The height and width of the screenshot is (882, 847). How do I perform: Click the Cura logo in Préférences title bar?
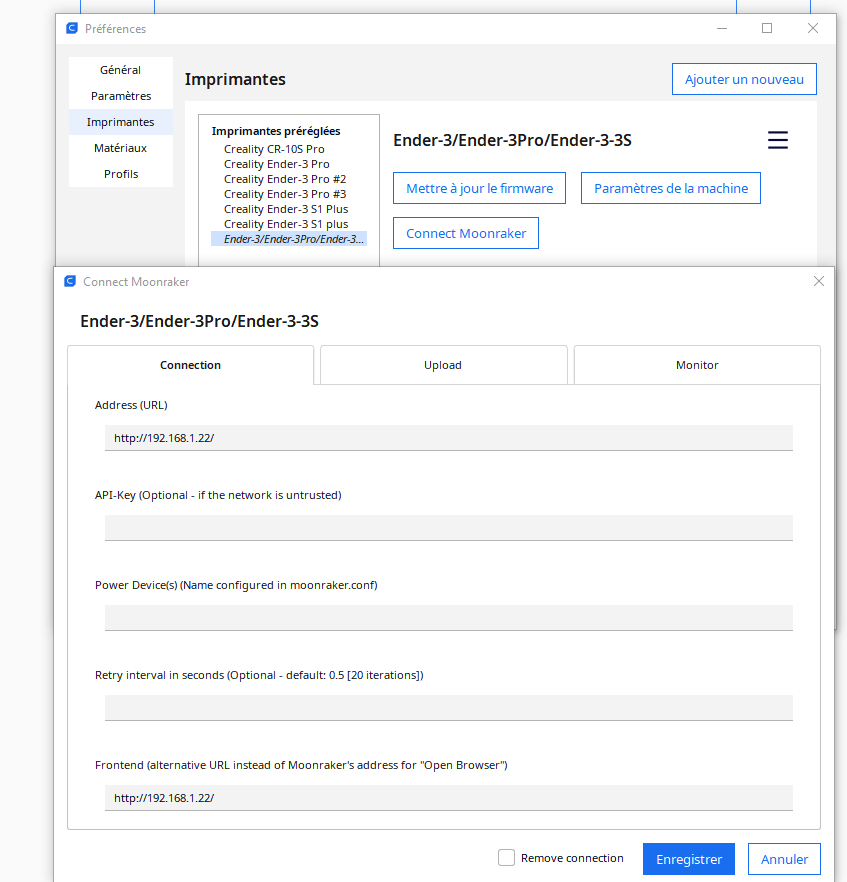tap(72, 28)
